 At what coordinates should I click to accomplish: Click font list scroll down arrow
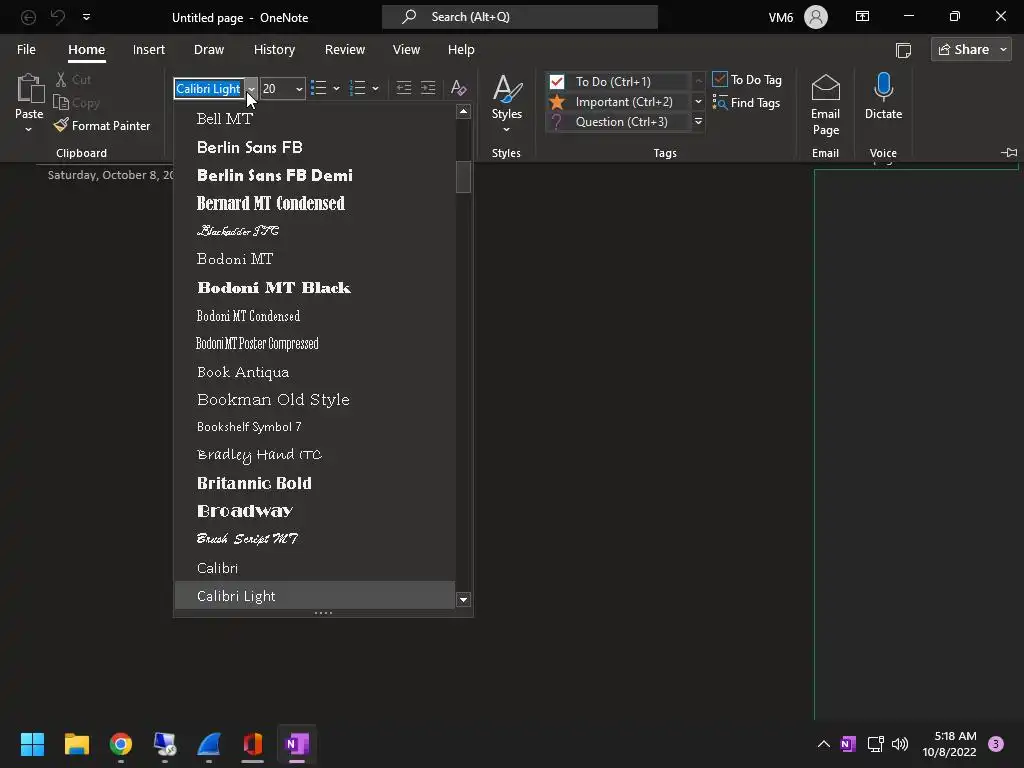[464, 600]
